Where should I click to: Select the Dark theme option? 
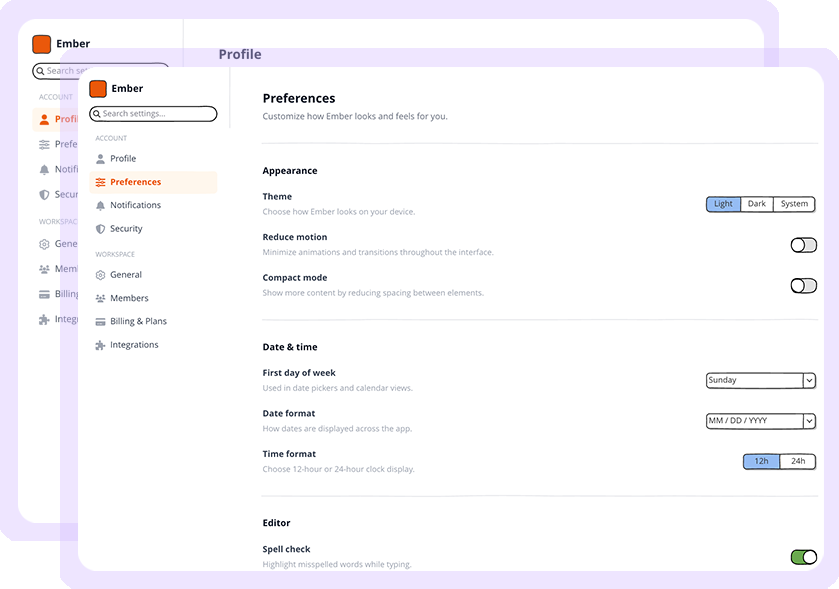[757, 204]
